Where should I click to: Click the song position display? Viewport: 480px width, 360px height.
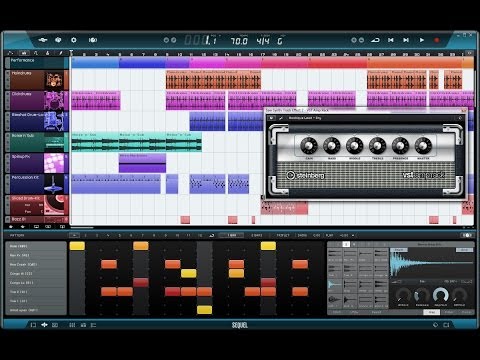tap(201, 41)
